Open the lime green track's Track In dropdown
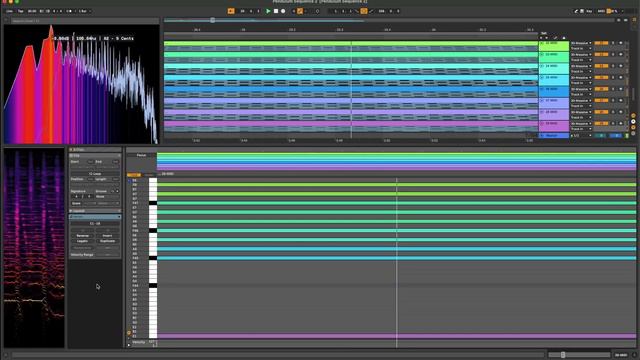 coord(581,48)
